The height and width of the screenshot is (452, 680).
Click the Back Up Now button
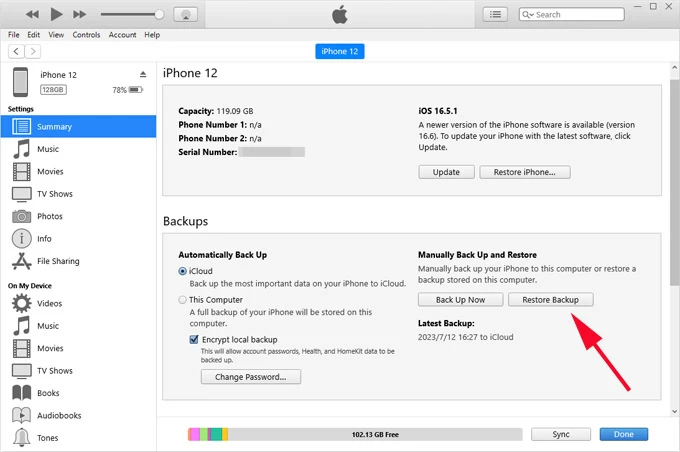[x=460, y=299]
